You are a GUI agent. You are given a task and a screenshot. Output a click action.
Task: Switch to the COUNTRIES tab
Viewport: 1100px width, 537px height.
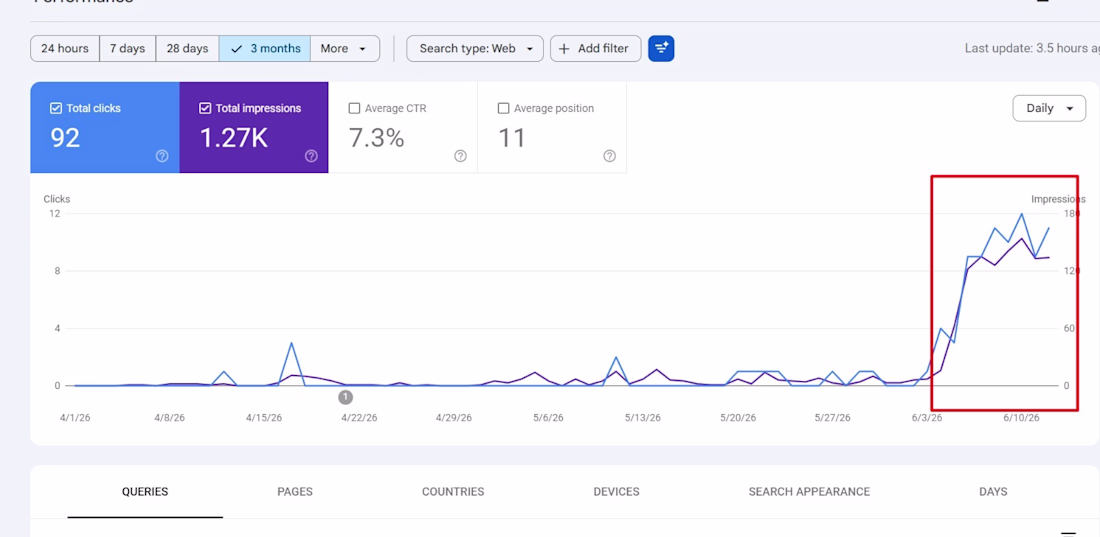click(453, 491)
